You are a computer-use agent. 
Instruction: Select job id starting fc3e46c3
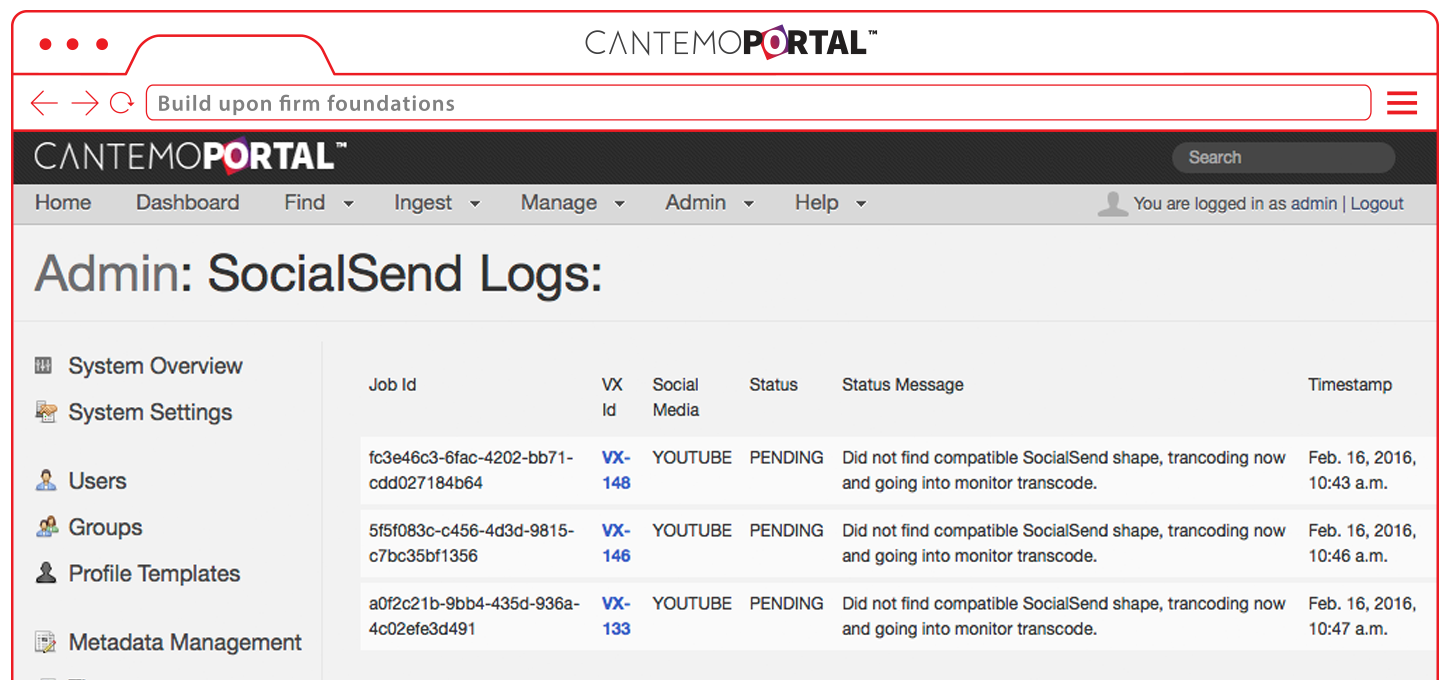coord(471,470)
